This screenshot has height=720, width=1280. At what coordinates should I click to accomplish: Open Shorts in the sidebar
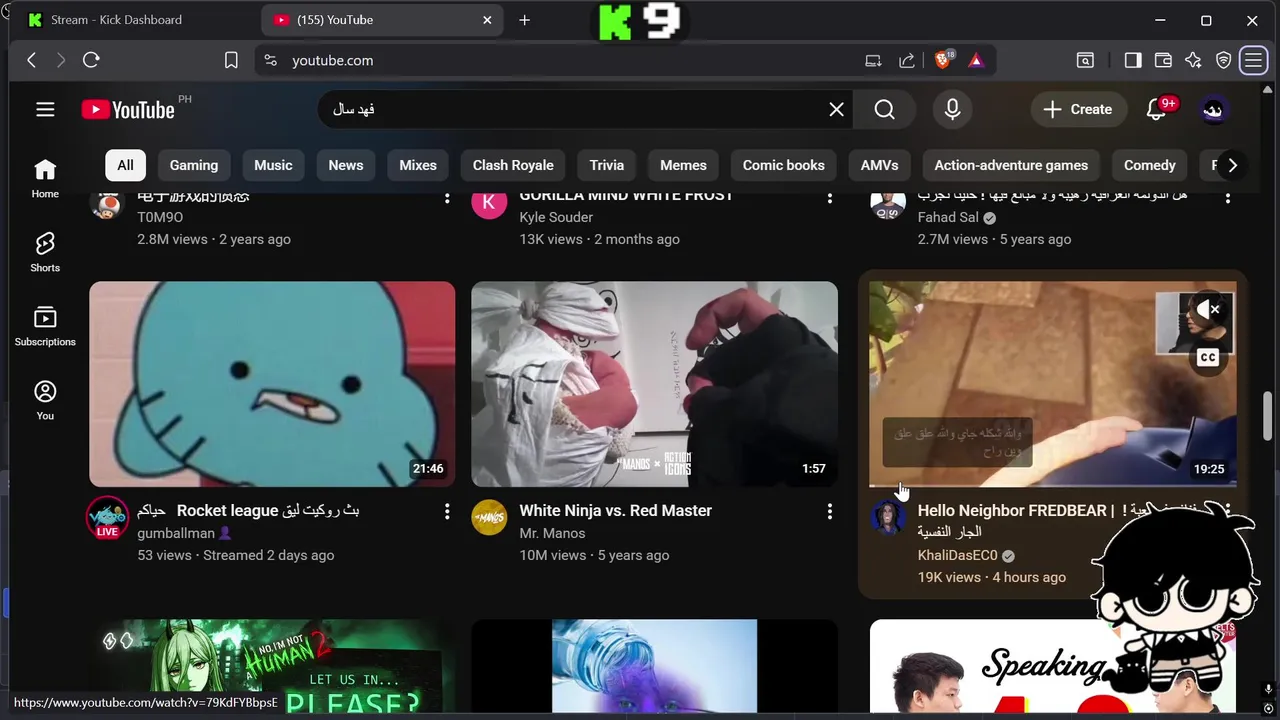tap(45, 252)
